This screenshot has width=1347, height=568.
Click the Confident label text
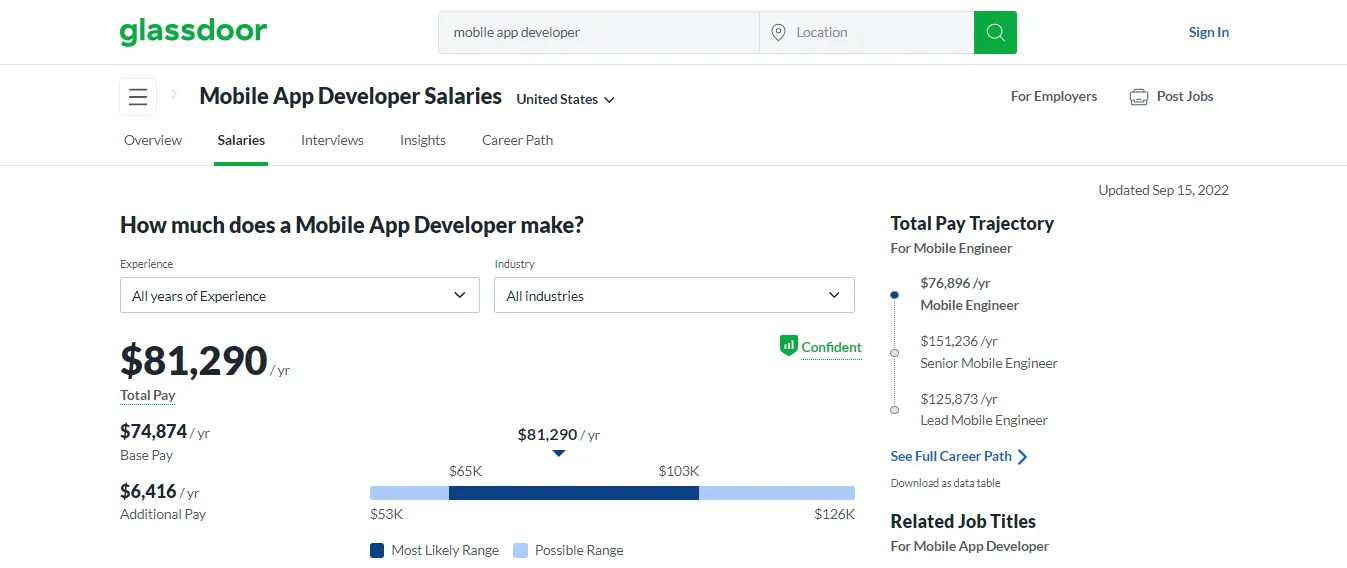tap(831, 347)
